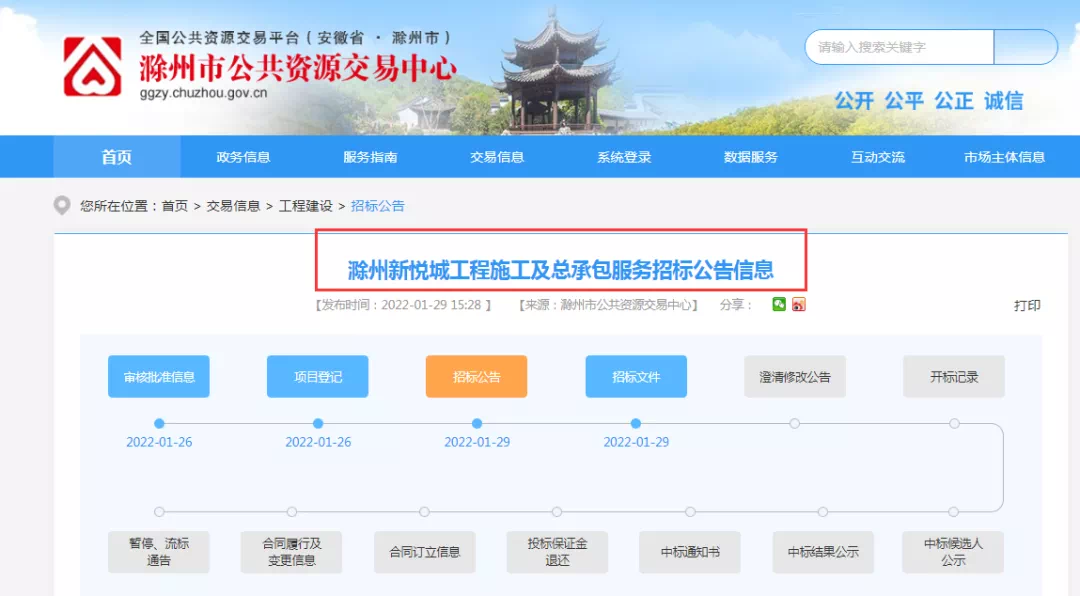Share via the red Weibo icon
Image resolution: width=1080 pixels, height=596 pixels.
tap(798, 304)
